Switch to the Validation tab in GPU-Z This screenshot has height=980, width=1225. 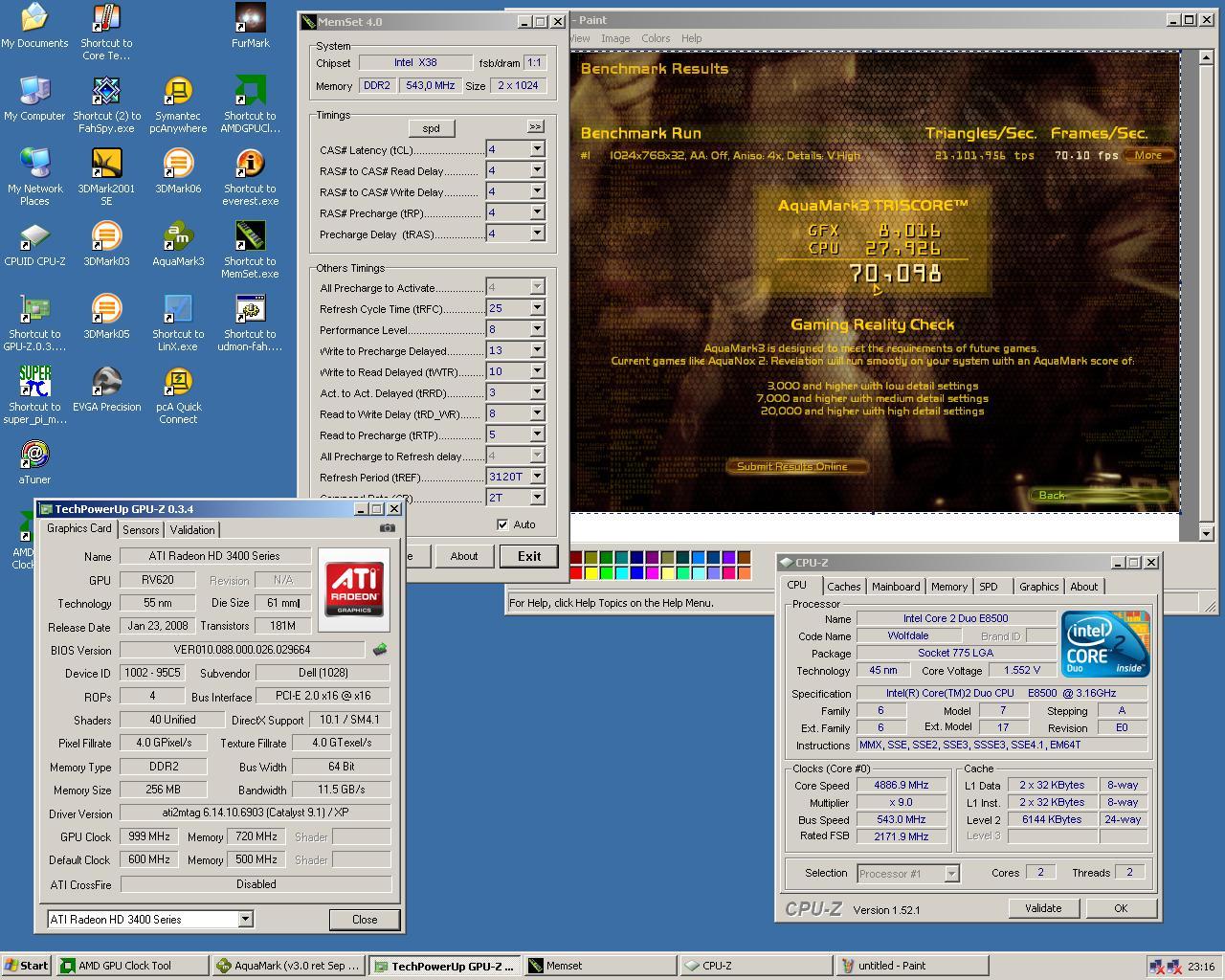192,530
